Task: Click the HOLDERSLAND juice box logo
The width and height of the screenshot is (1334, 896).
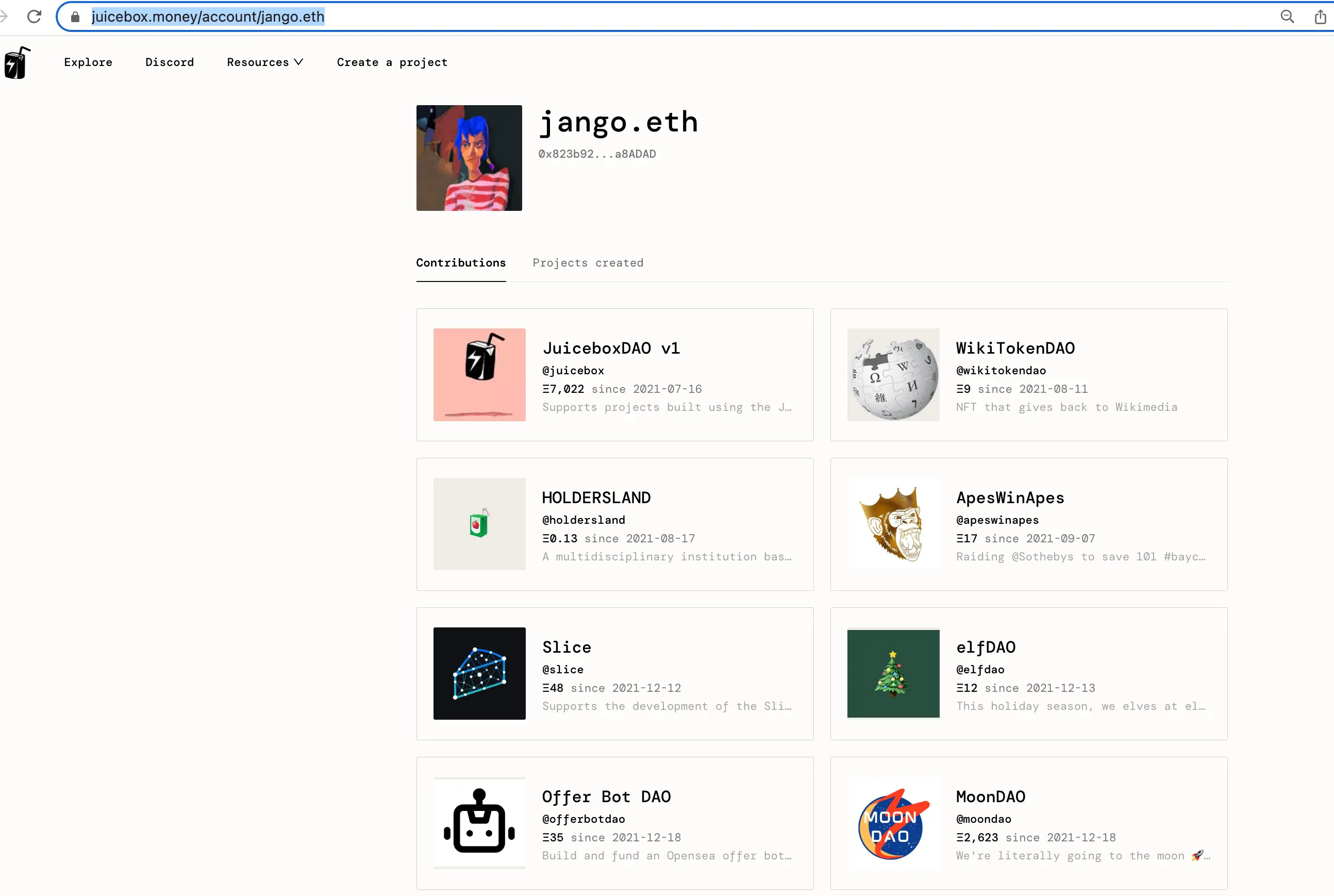Action: coord(479,524)
